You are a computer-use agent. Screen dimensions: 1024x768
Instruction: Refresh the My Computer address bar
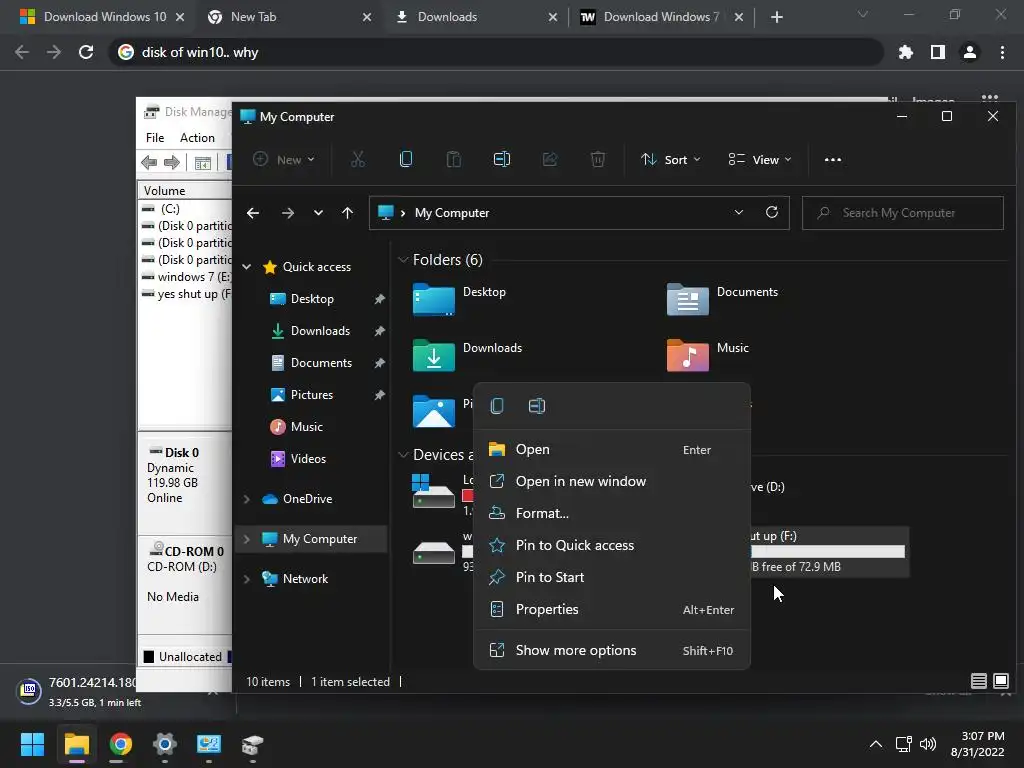pos(772,212)
